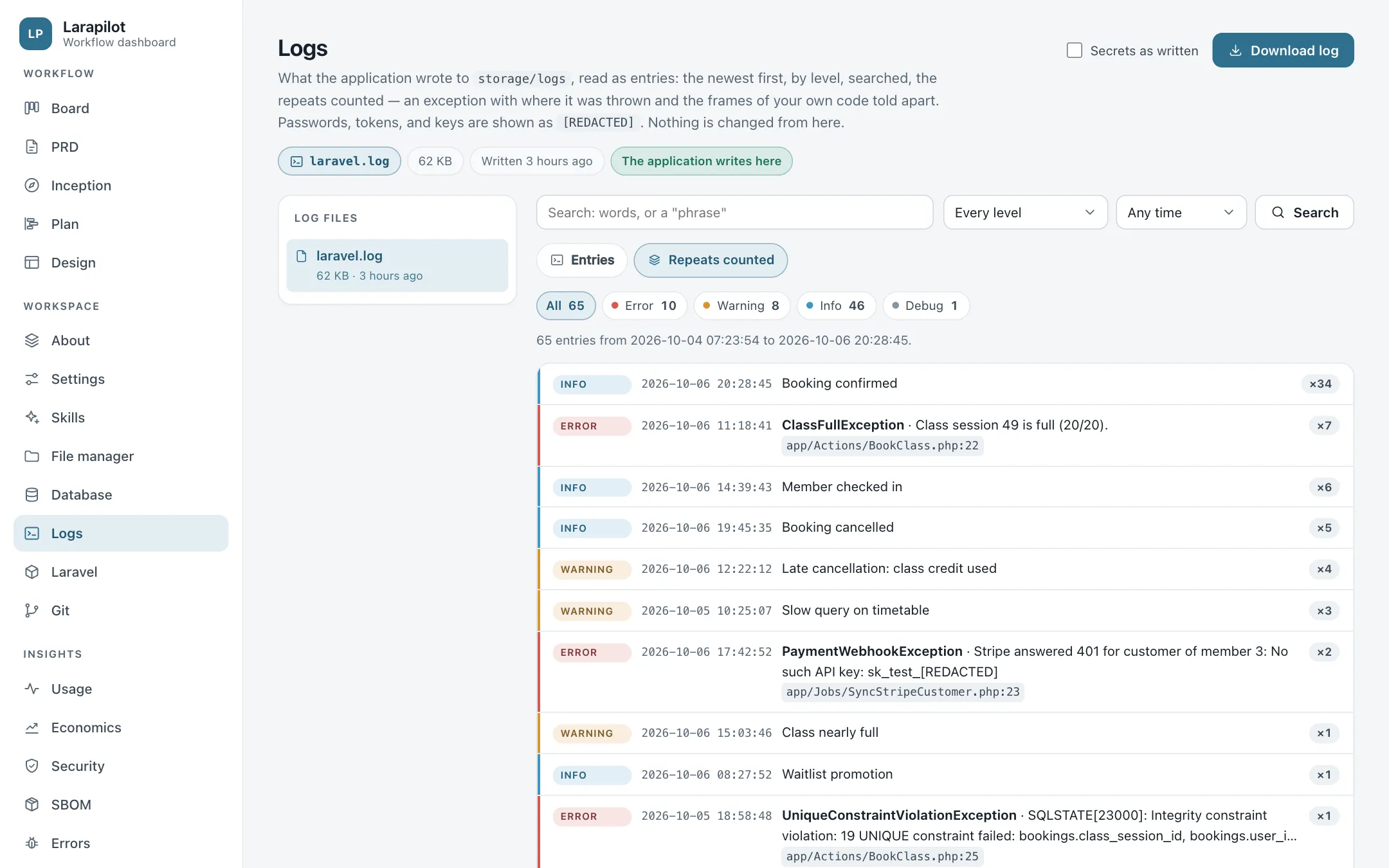Open the ClassFullException error entry
This screenshot has height=868, width=1389.
(945, 435)
